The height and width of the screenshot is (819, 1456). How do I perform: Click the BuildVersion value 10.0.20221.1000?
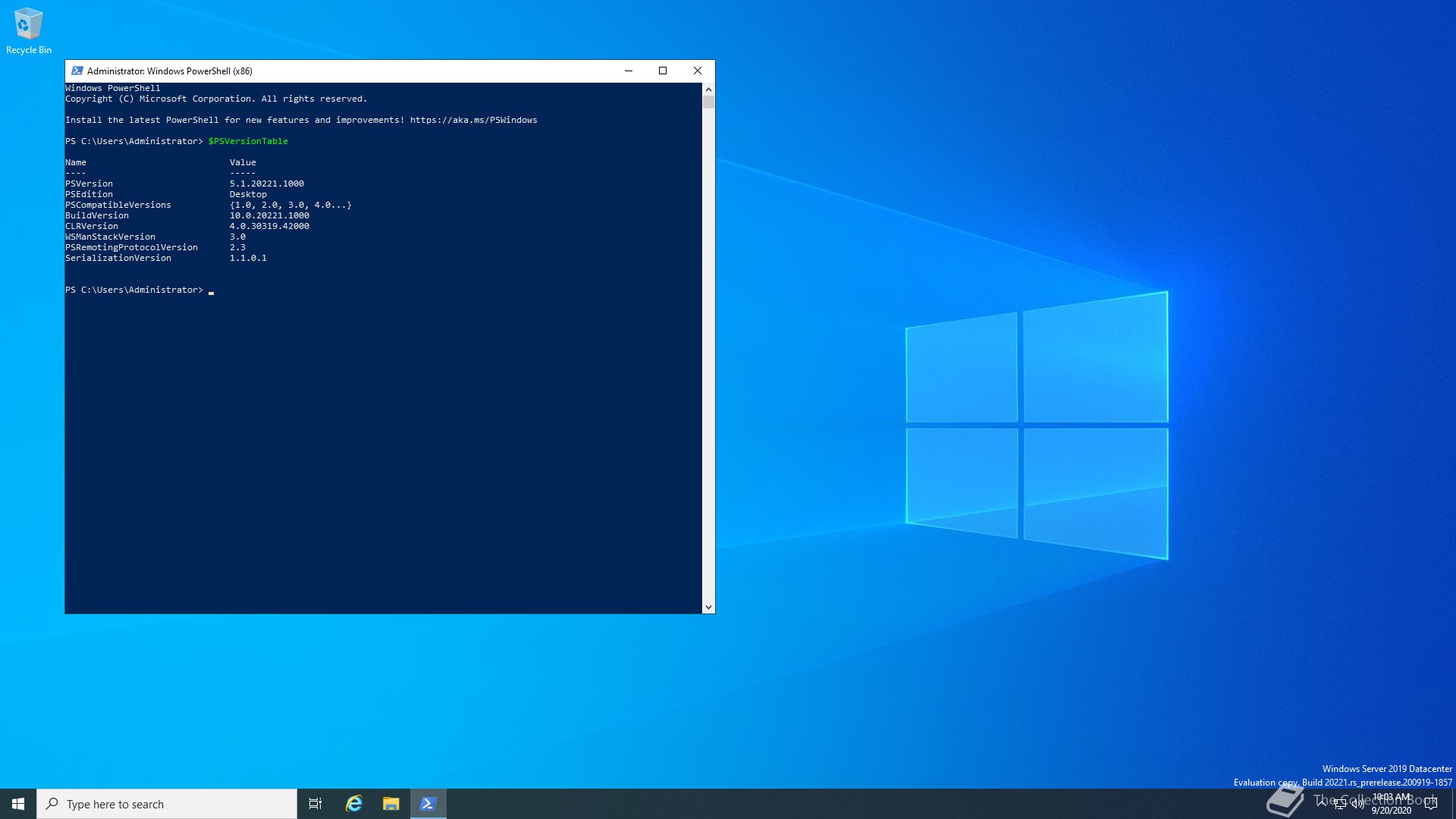[269, 215]
